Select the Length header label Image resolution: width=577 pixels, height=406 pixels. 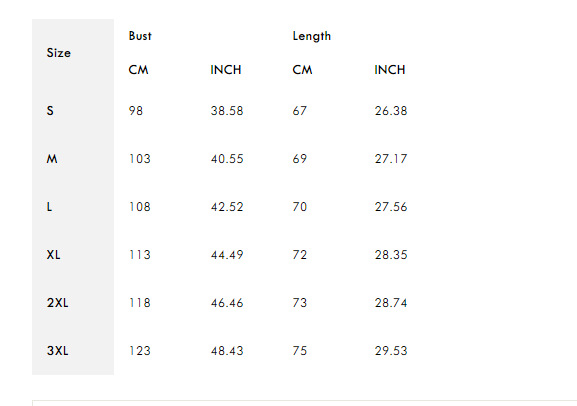pos(312,36)
